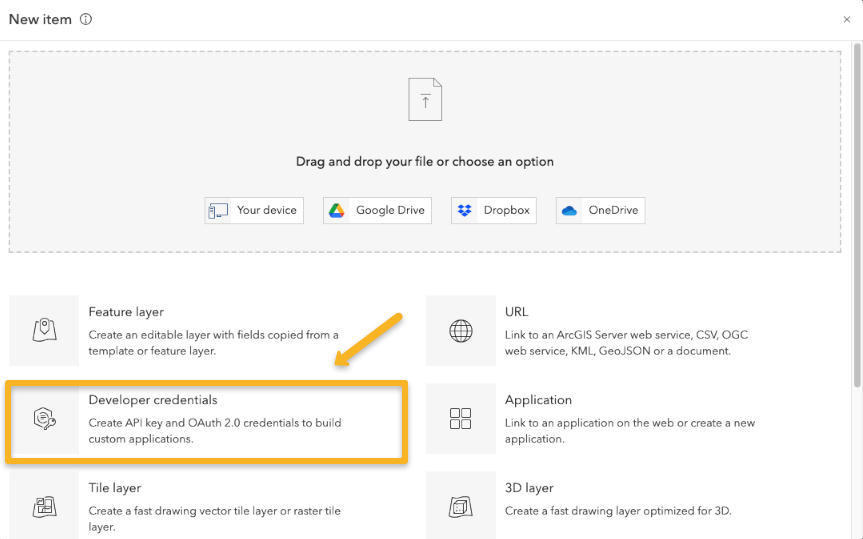The image size is (863, 539).
Task: Click the upload file icon in drop zone
Action: pyautogui.click(x=425, y=99)
